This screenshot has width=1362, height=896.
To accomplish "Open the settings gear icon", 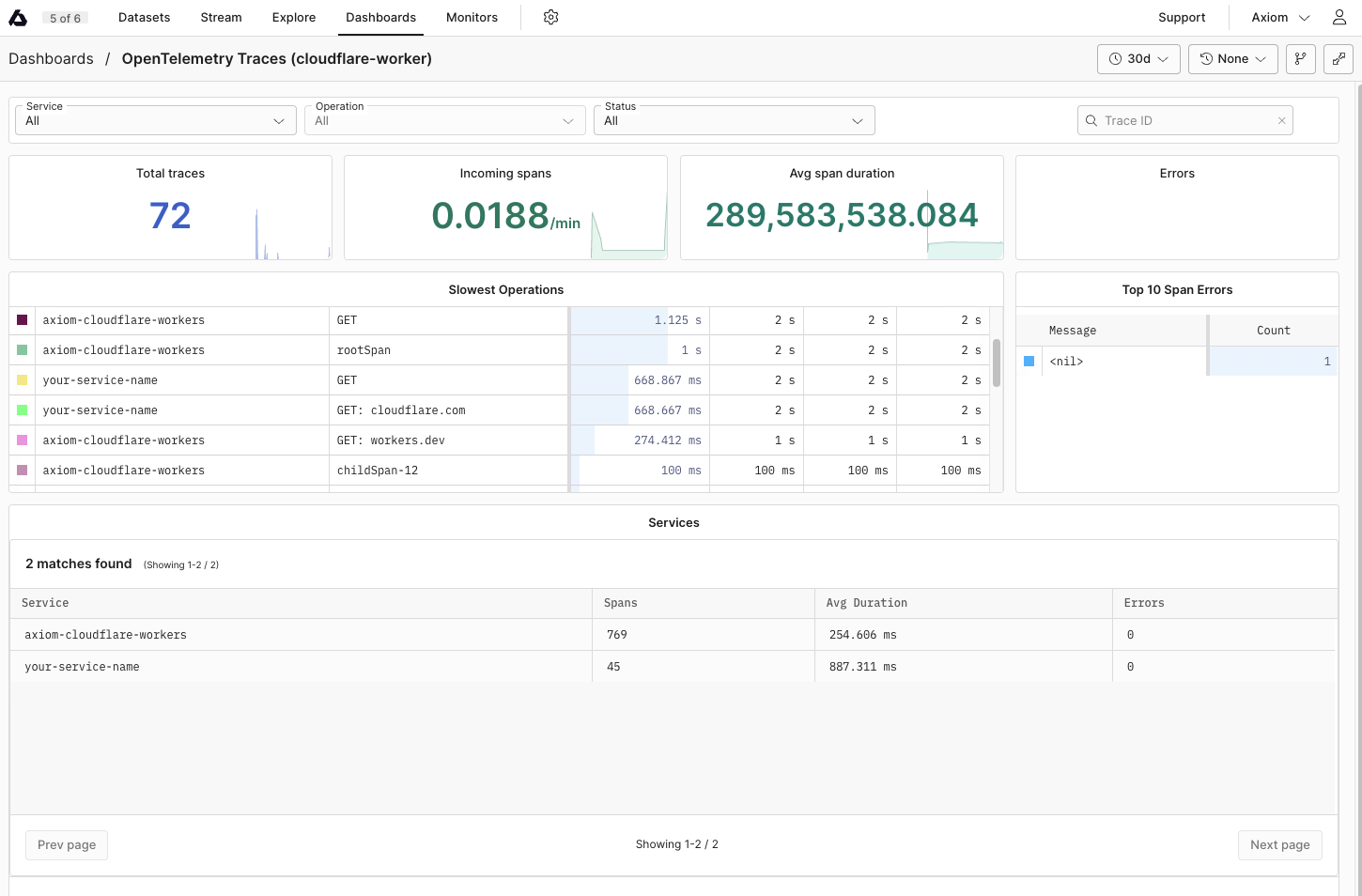I will [550, 17].
